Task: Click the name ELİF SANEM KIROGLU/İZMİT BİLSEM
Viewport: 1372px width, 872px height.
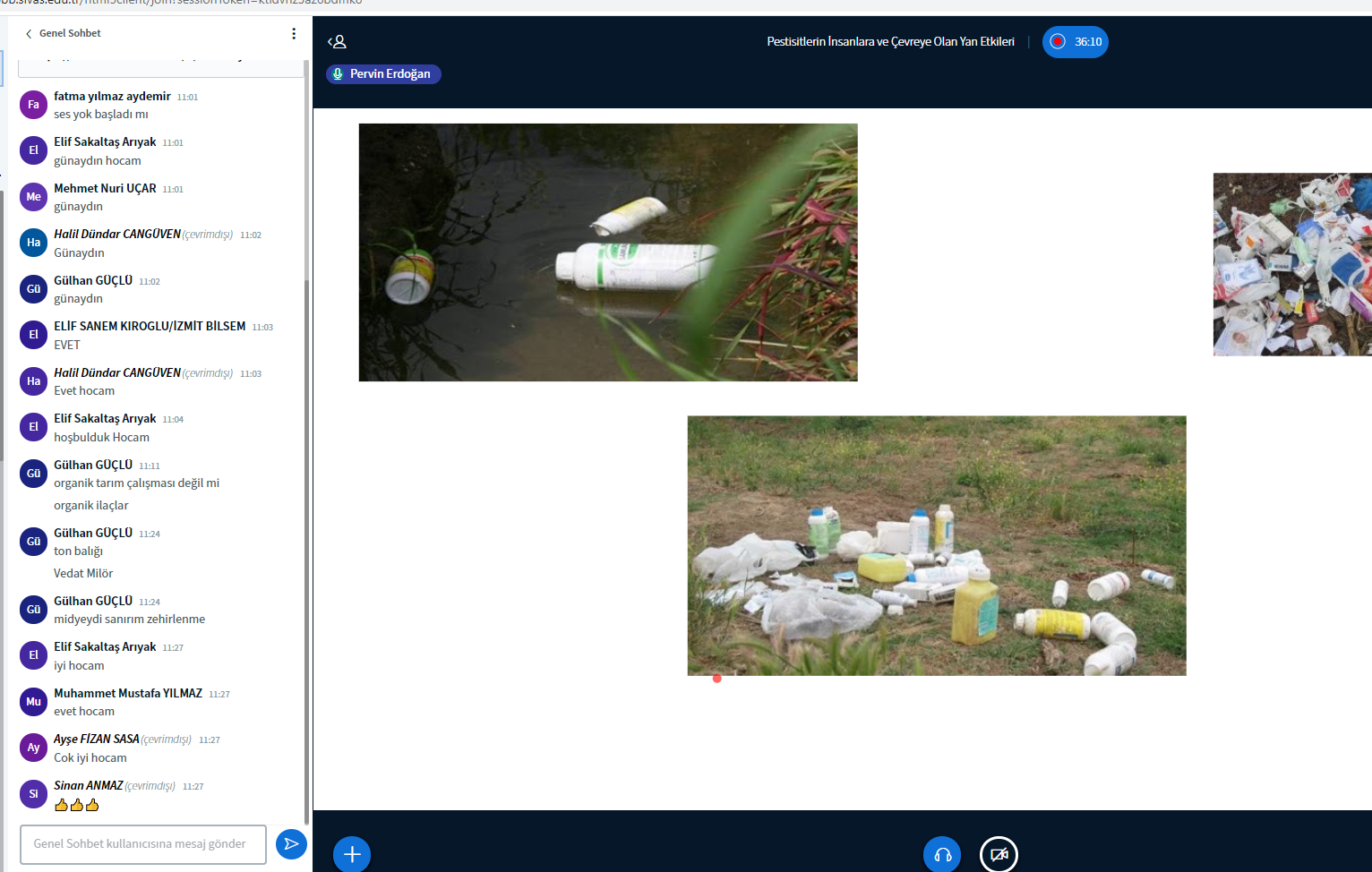Action: [x=150, y=327]
